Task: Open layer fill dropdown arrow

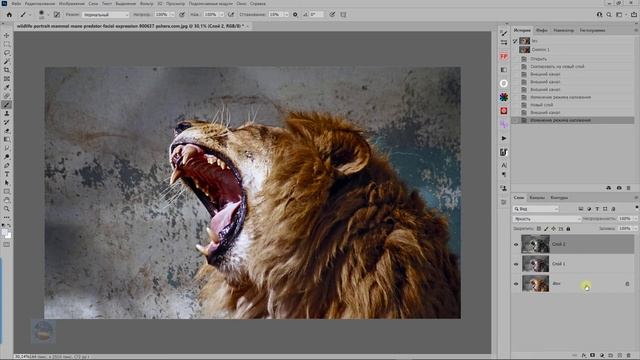Action: click(x=635, y=229)
